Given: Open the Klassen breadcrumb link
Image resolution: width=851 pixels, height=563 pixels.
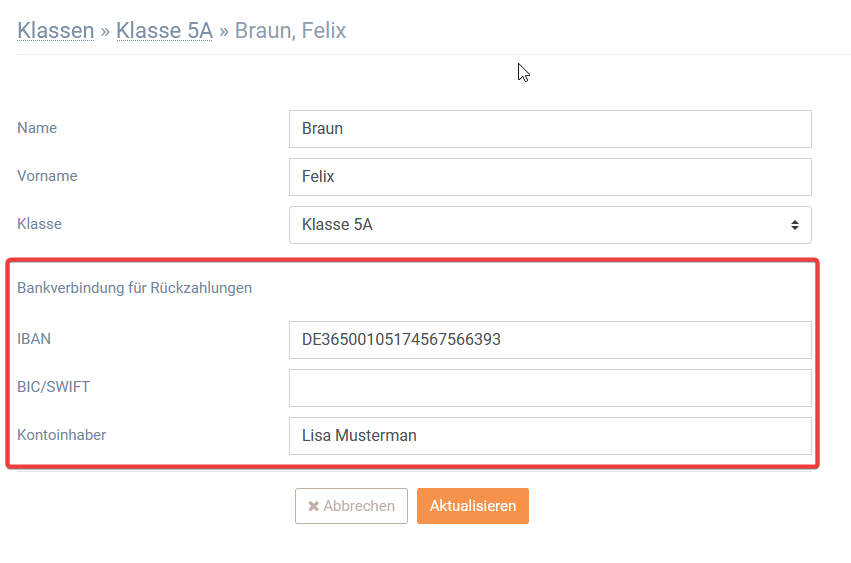Looking at the screenshot, I should pyautogui.click(x=55, y=30).
